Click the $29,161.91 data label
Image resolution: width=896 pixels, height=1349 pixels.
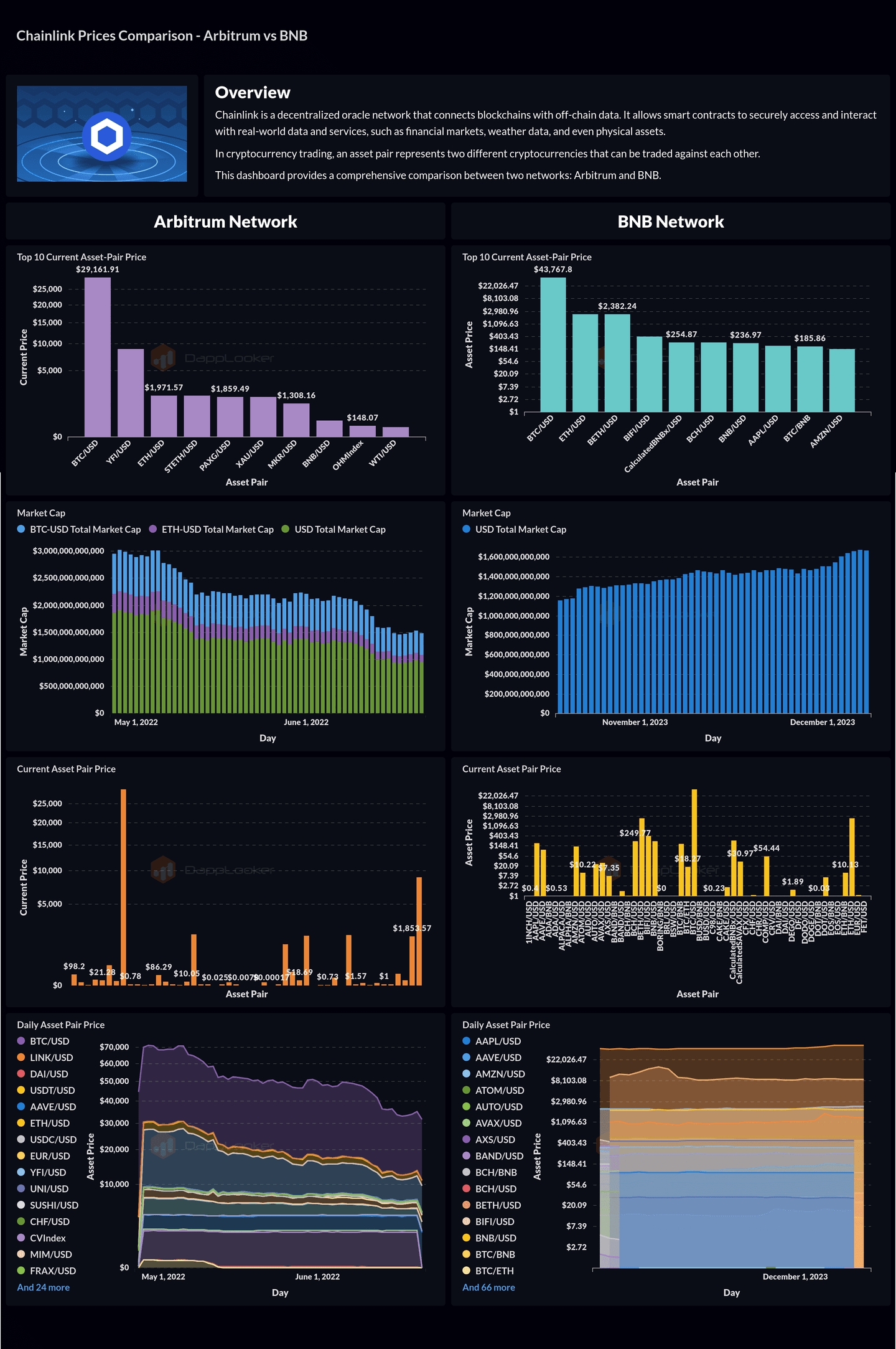[x=98, y=270]
